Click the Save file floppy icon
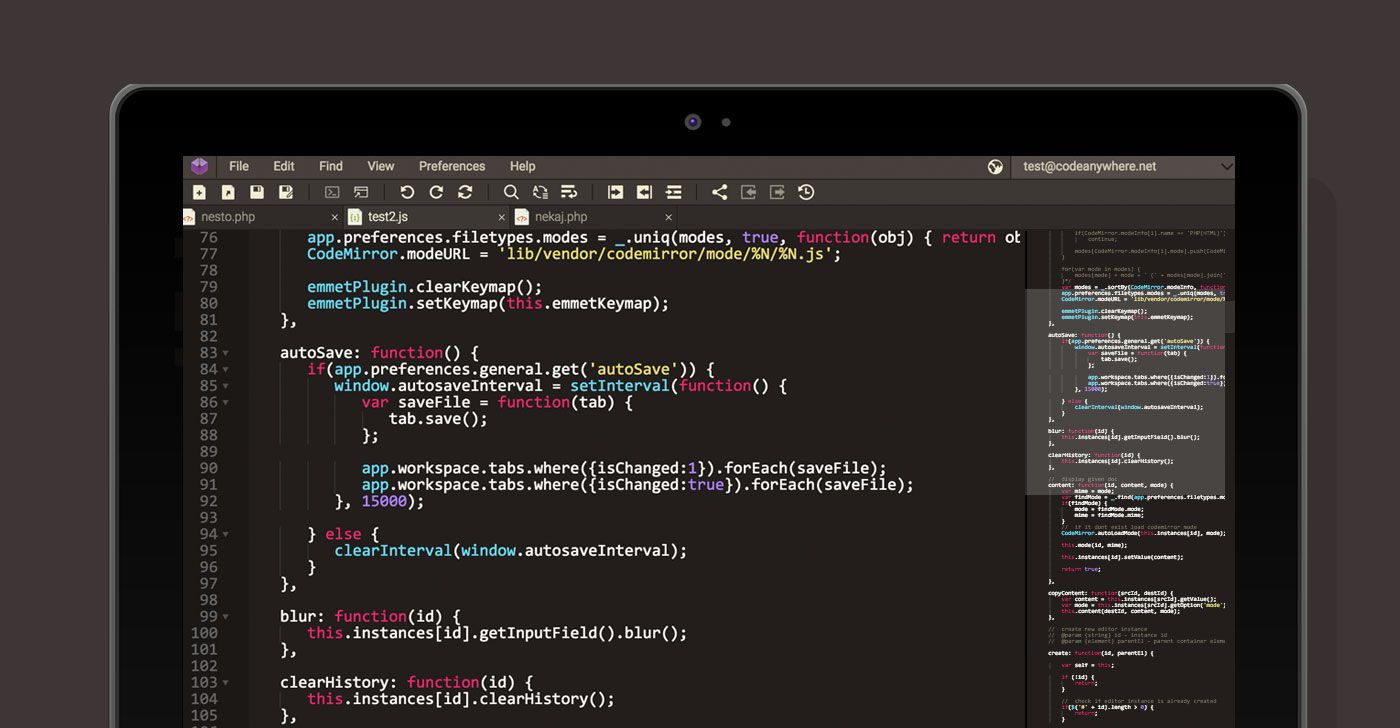This screenshot has width=1400, height=728. point(257,192)
